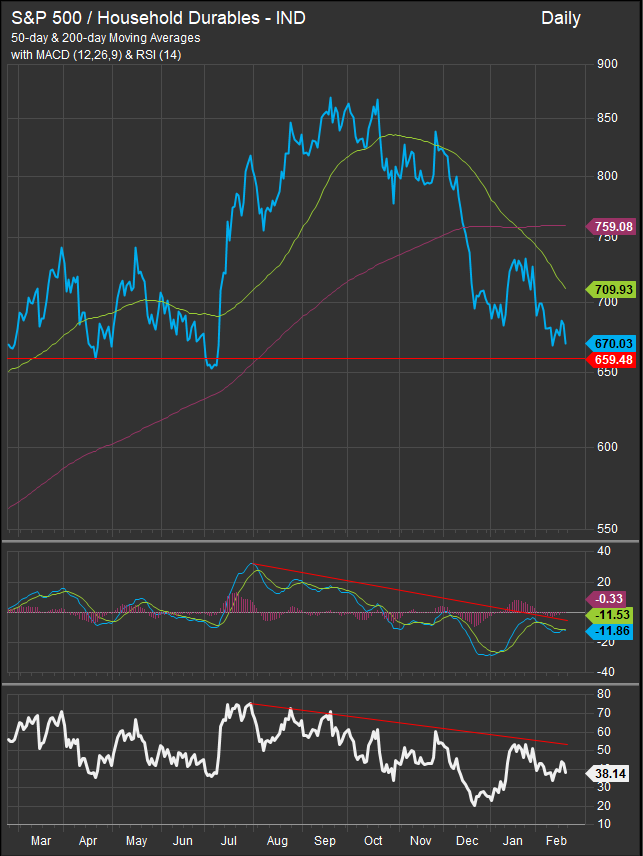
Task: Click the 70 label on the RSI axis
Action: (604, 713)
